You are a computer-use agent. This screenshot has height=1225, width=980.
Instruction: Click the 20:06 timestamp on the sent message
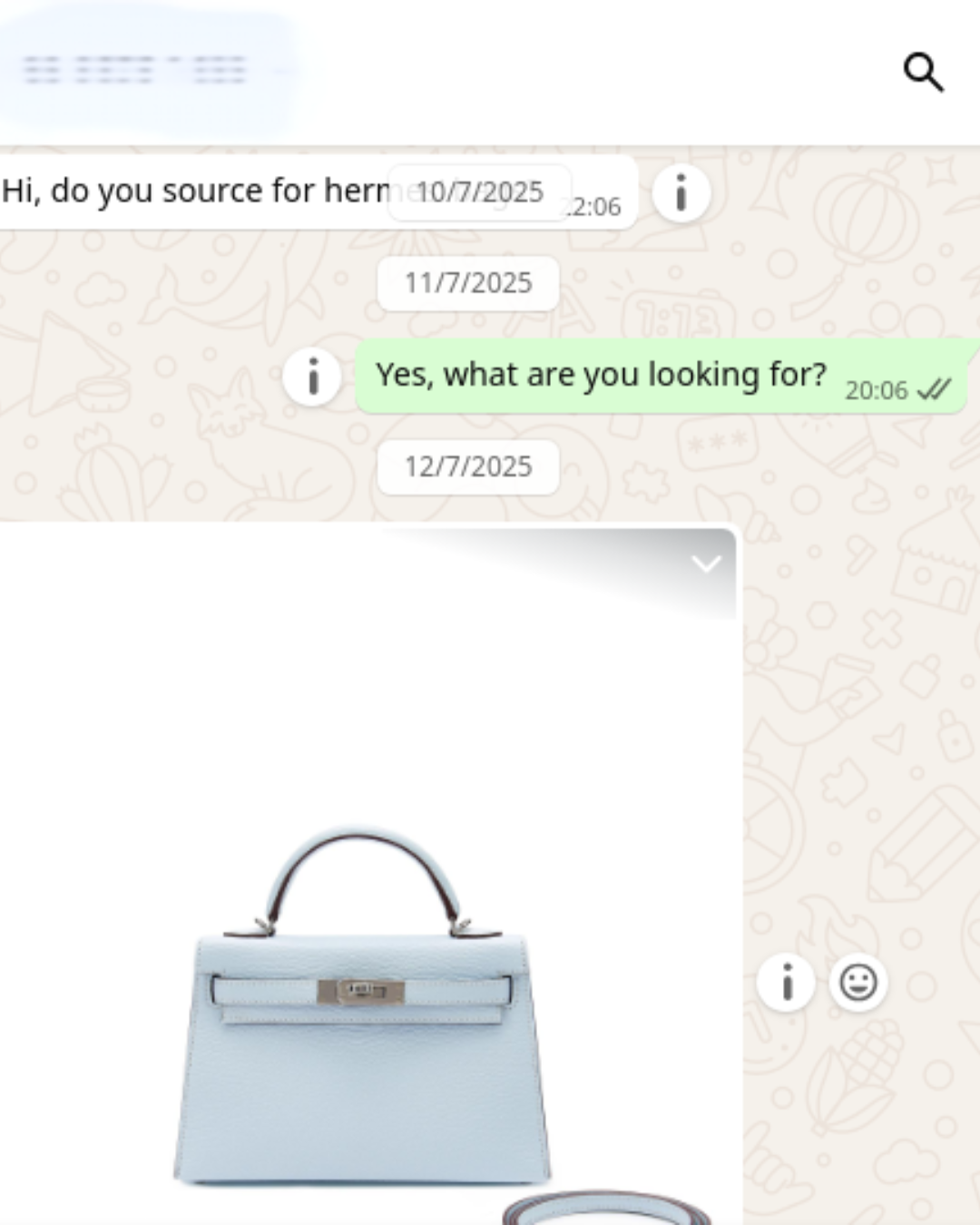[876, 390]
